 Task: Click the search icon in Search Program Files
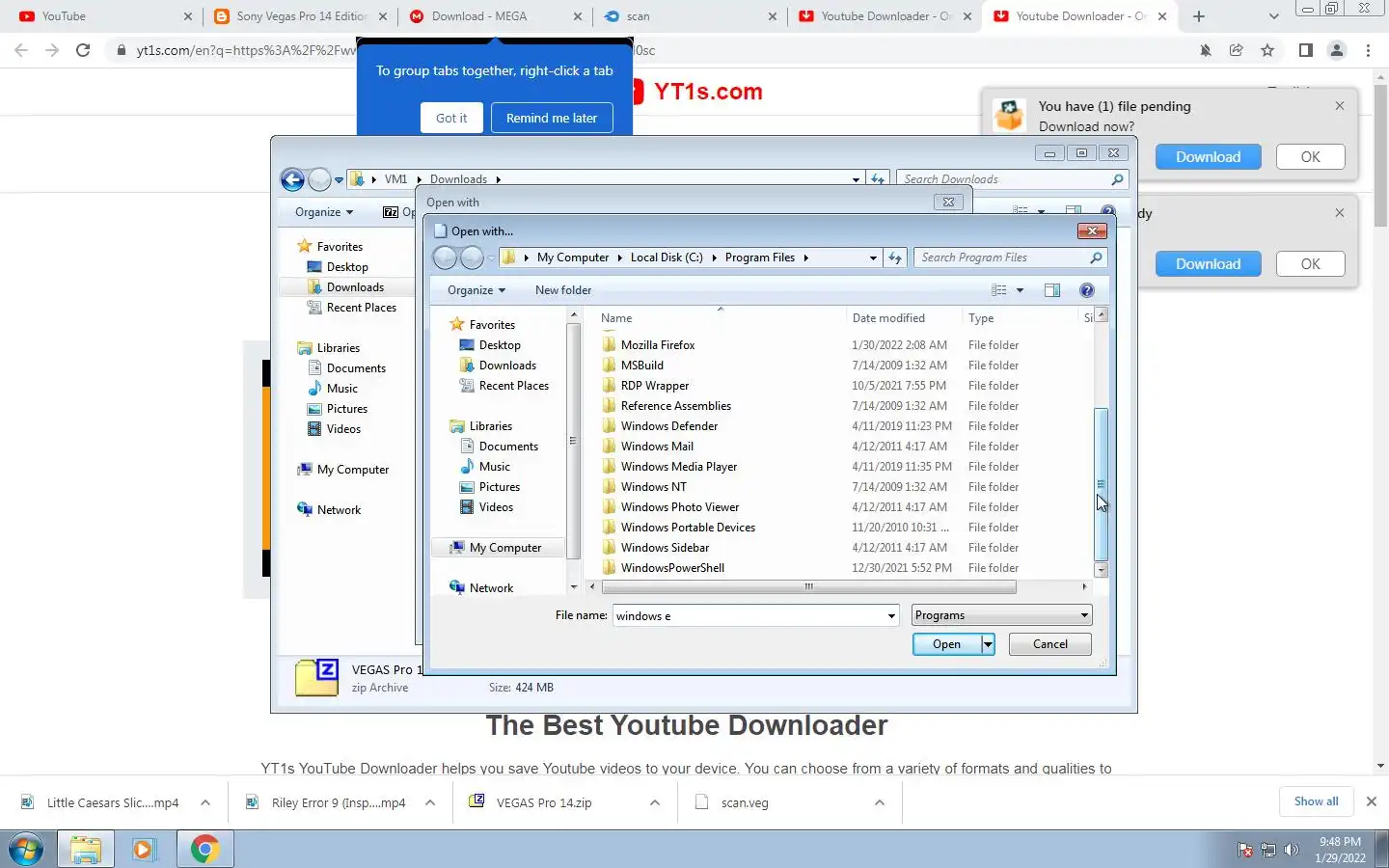coord(1096,258)
